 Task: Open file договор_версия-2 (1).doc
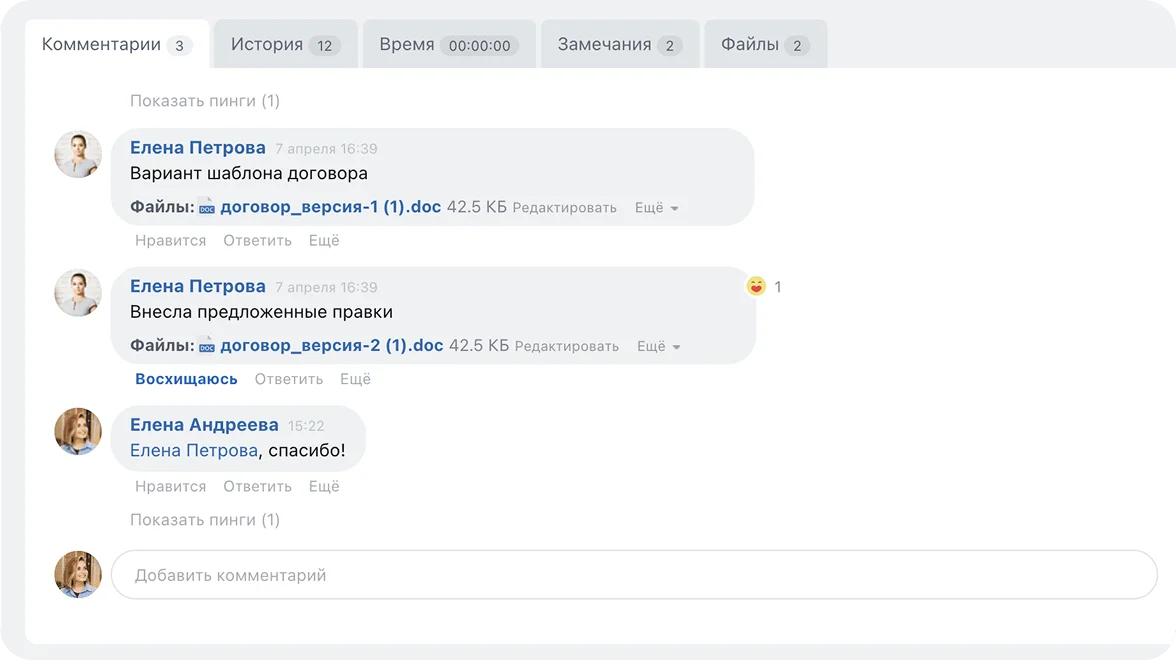coord(331,346)
